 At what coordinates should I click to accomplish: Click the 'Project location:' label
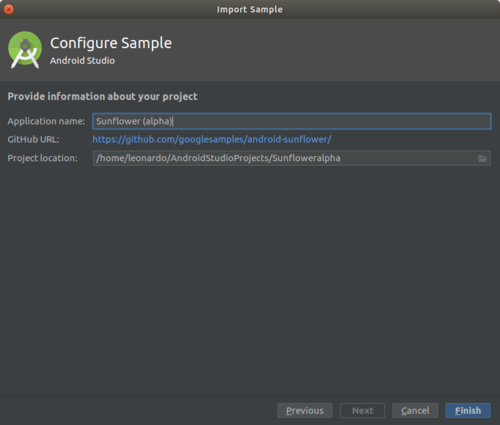click(42, 158)
